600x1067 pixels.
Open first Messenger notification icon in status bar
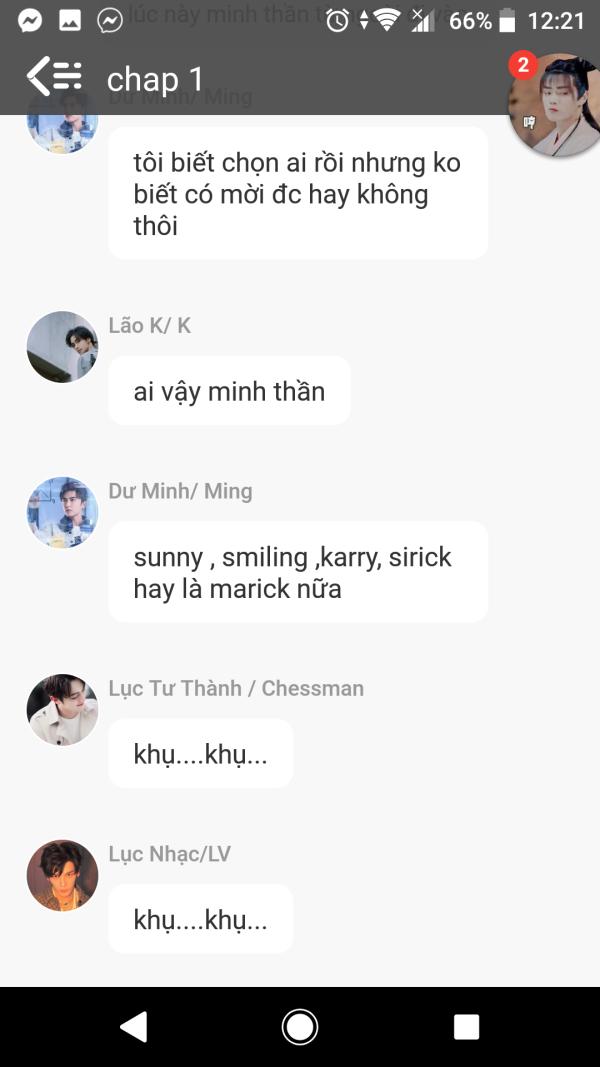click(x=29, y=20)
